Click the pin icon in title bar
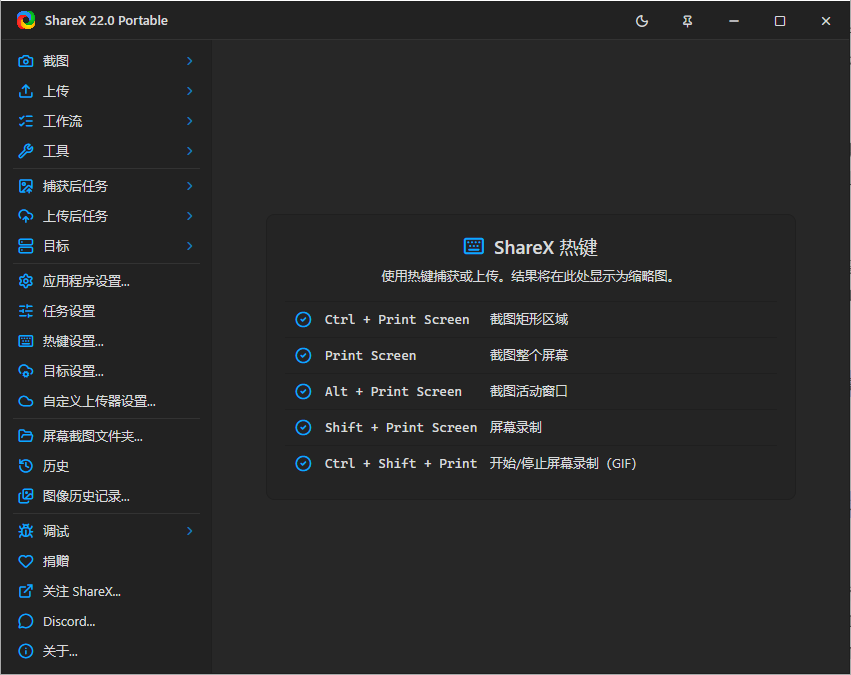This screenshot has width=851, height=675. (688, 21)
